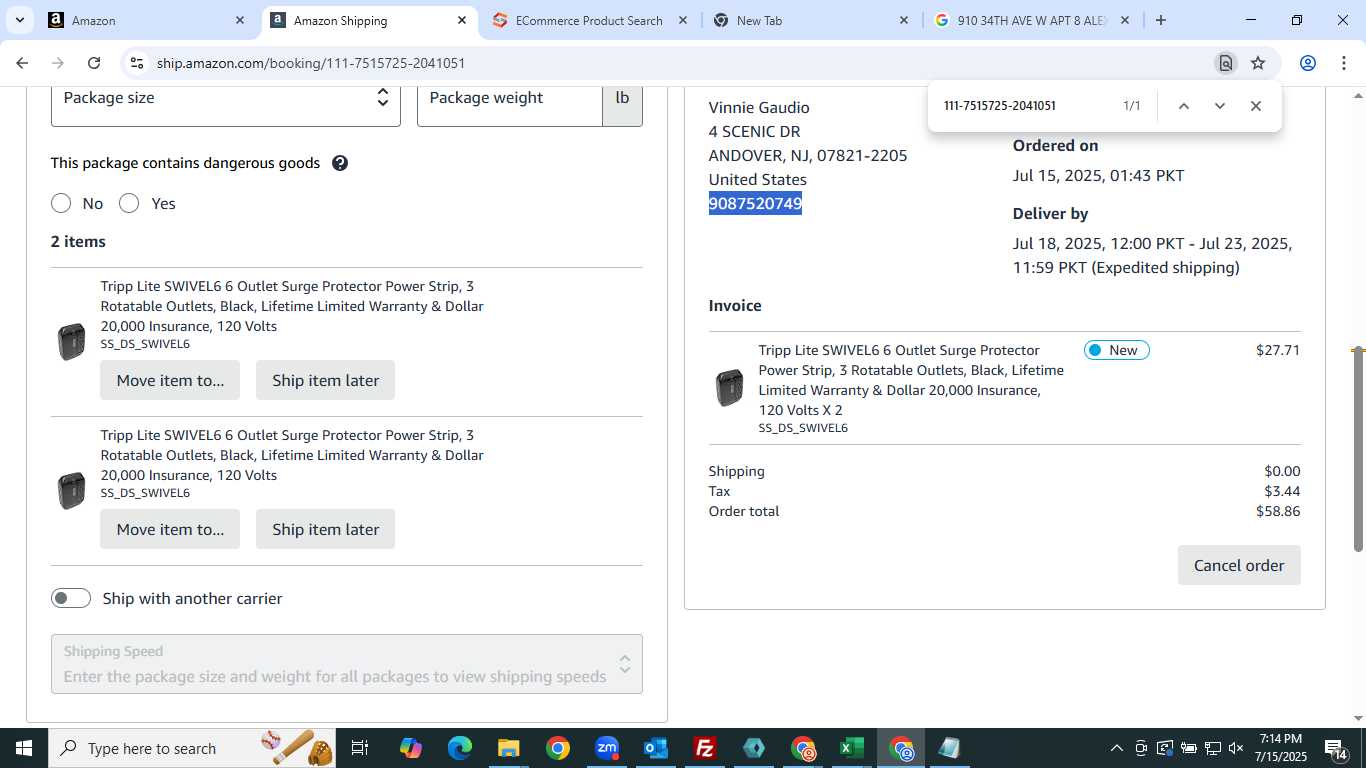Click Move item to for first item

[x=170, y=380]
